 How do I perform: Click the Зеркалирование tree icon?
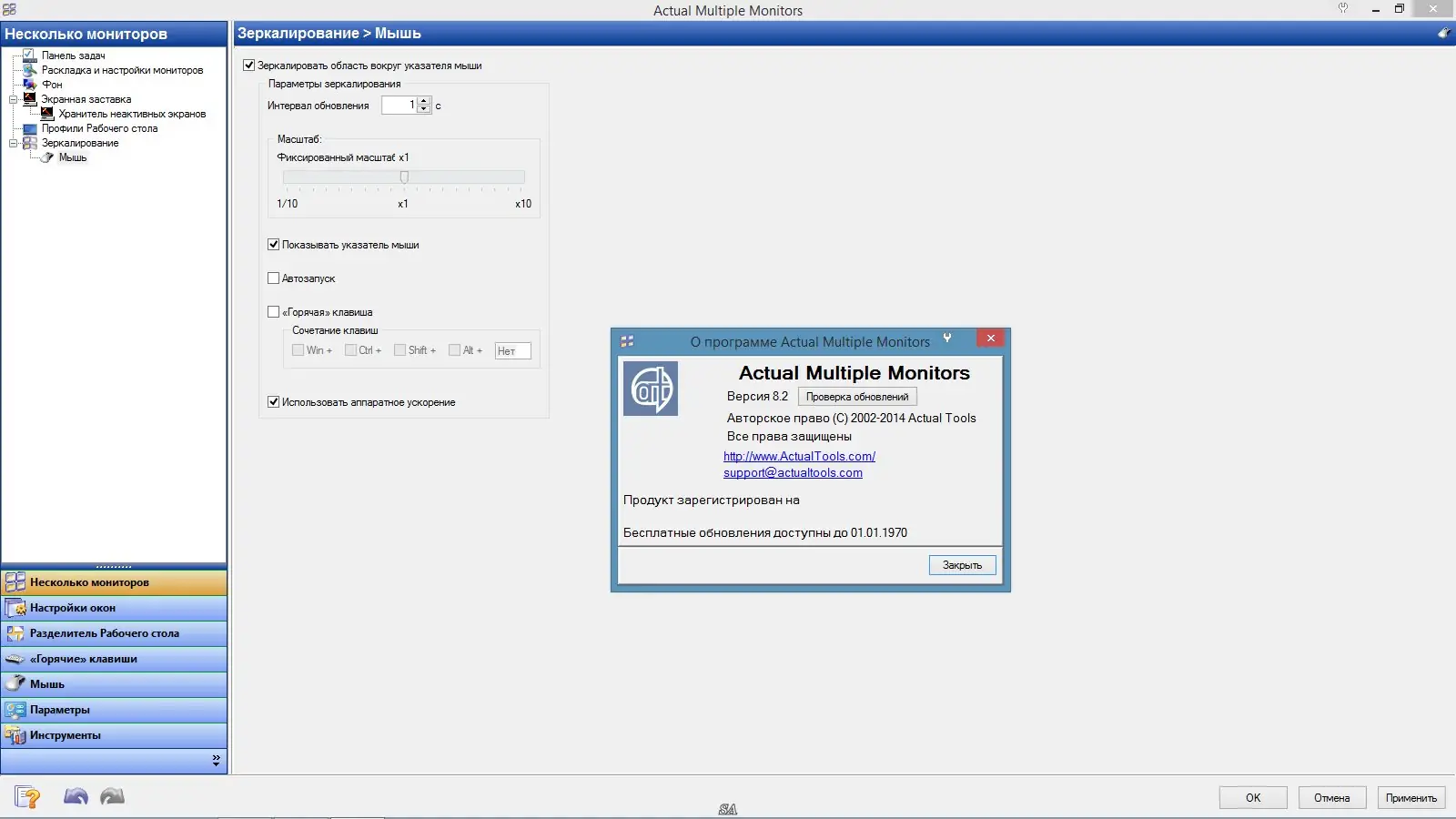29,143
